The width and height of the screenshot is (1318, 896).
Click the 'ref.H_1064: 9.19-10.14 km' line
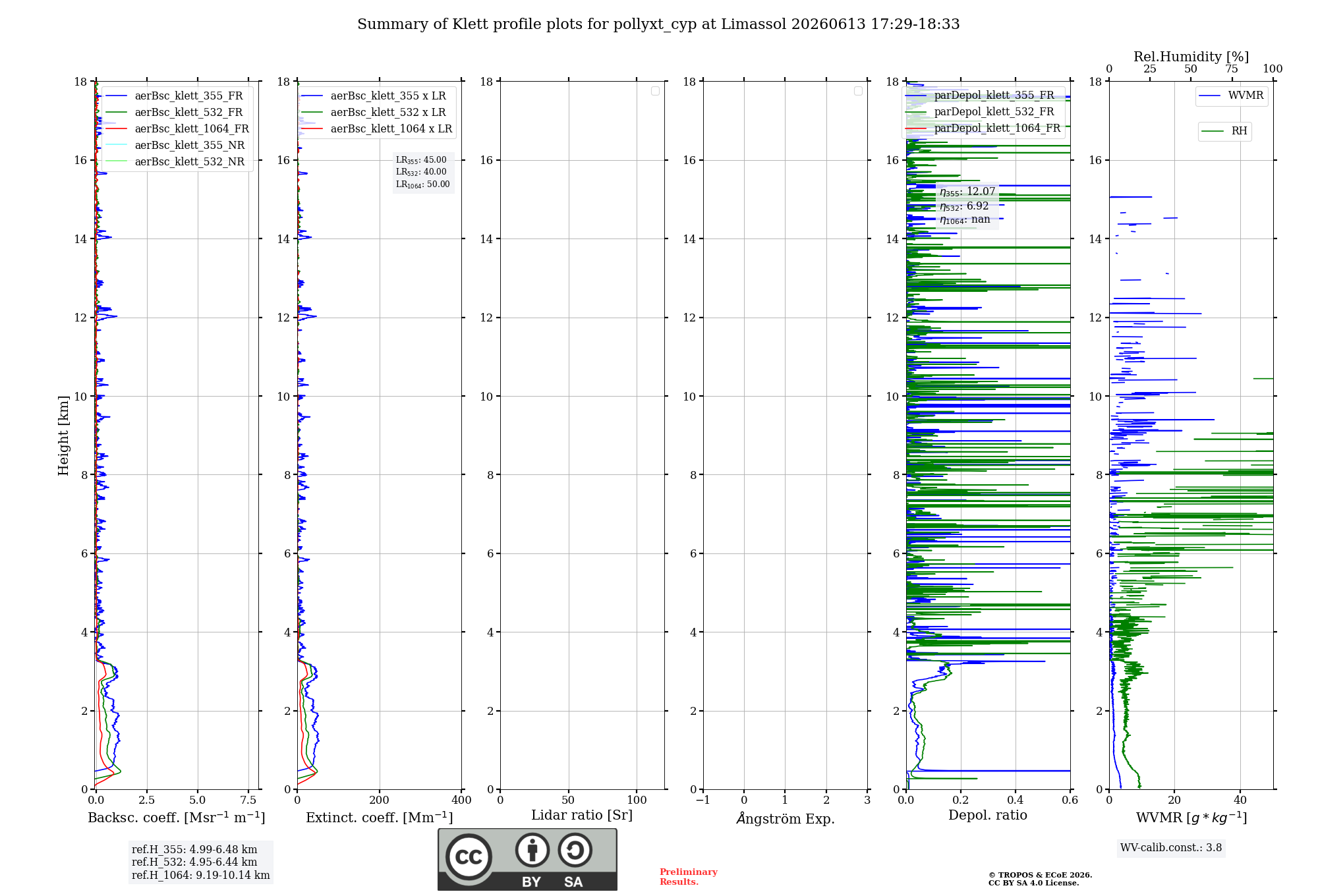pos(201,876)
